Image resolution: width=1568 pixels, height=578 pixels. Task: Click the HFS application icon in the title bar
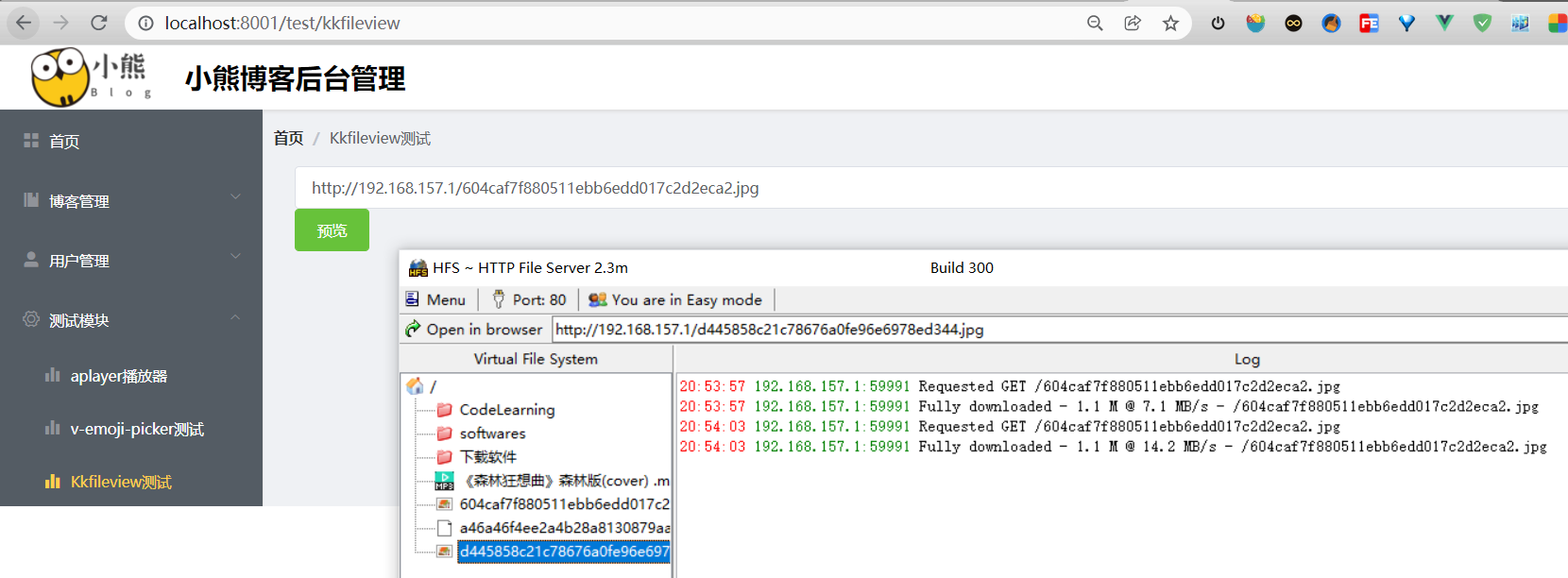(418, 268)
